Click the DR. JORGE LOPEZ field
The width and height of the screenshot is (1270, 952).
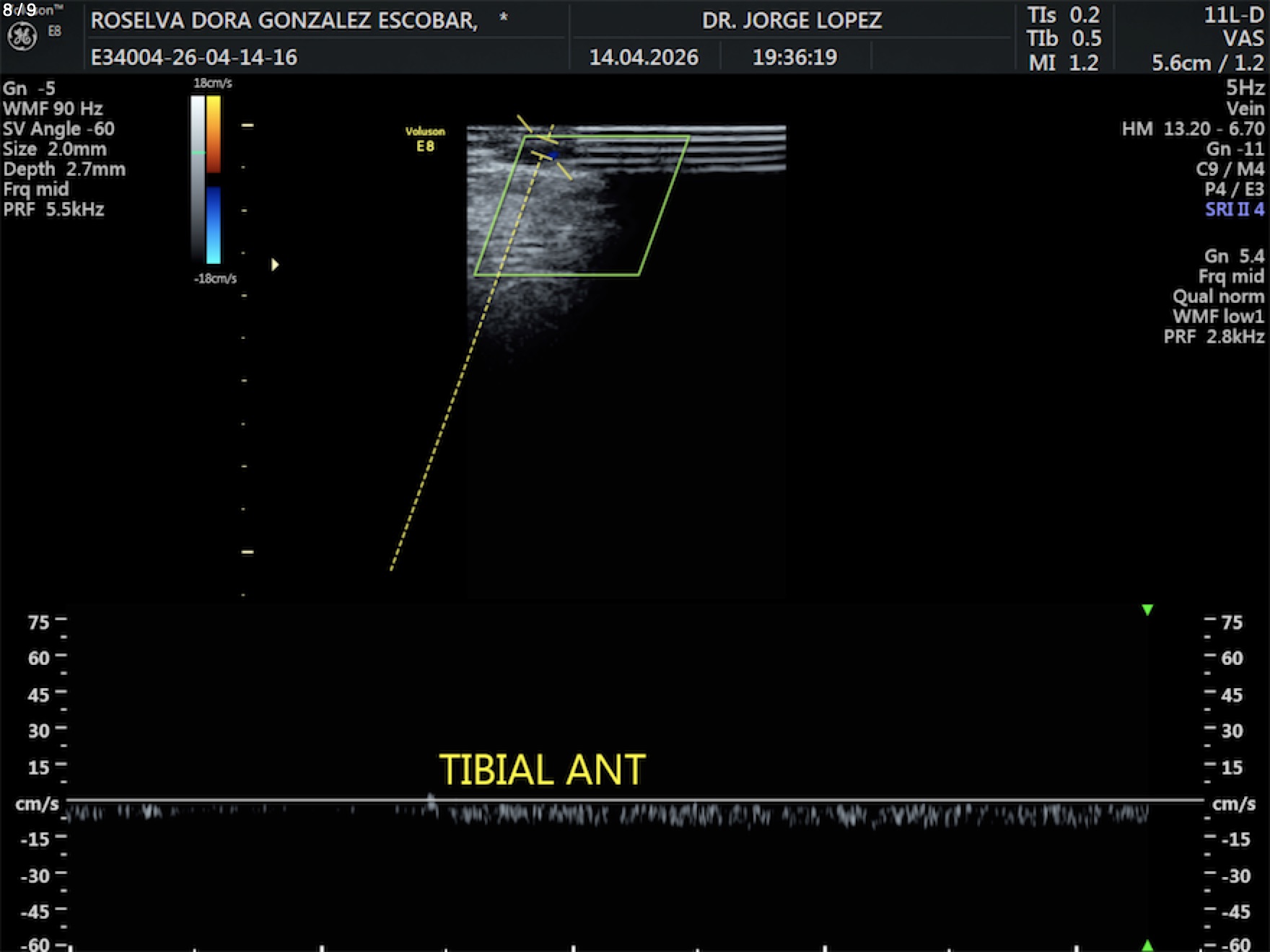click(x=792, y=20)
